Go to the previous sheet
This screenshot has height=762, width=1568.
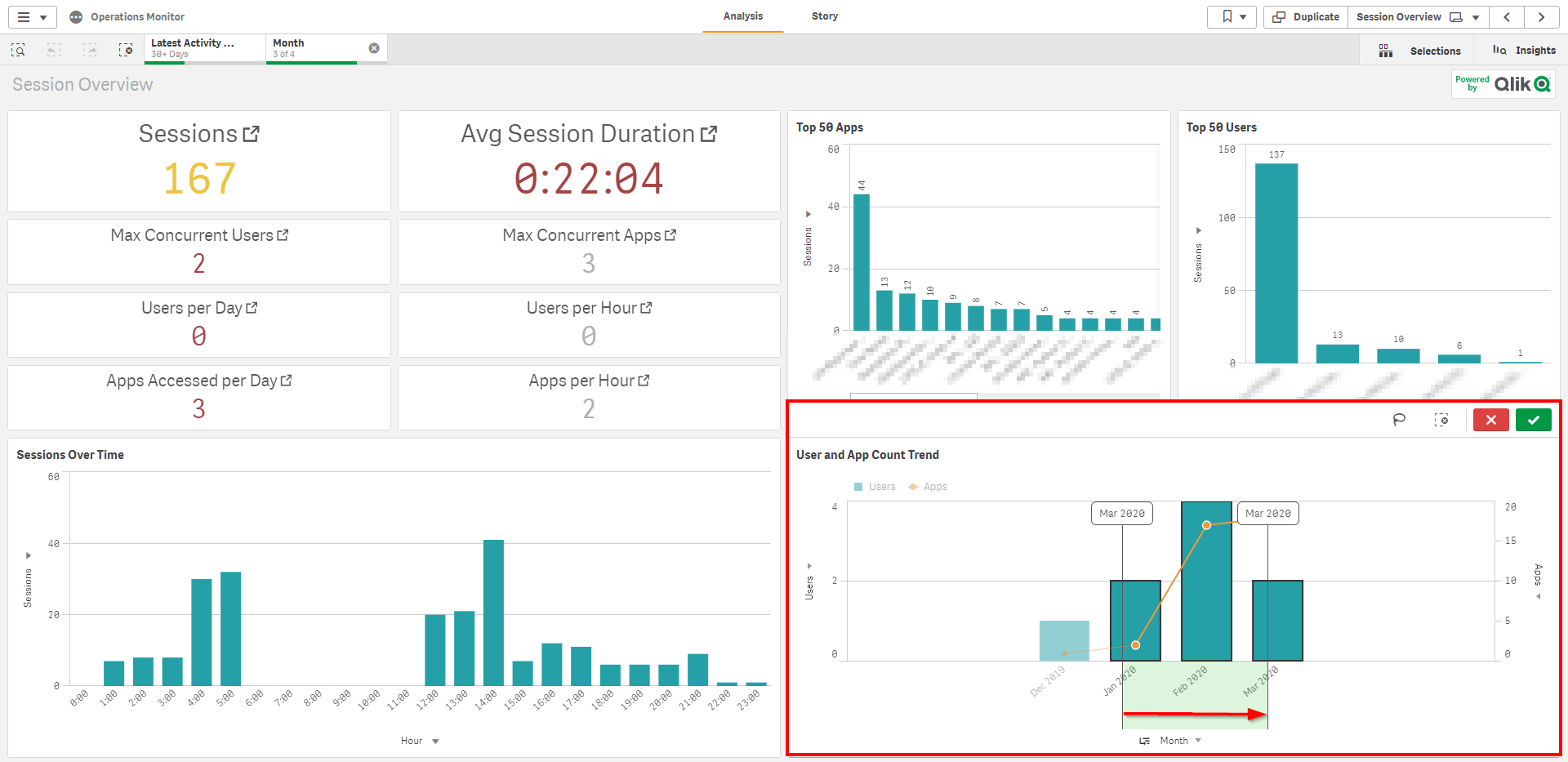point(1507,16)
